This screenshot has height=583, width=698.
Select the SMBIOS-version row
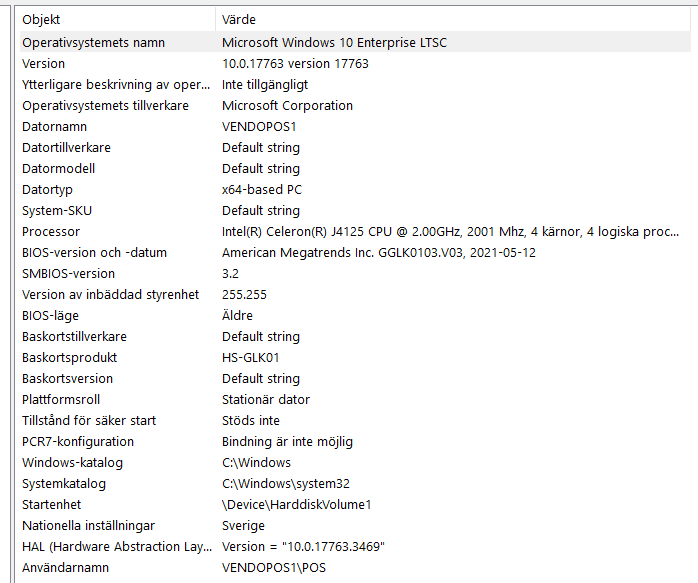click(x=68, y=273)
